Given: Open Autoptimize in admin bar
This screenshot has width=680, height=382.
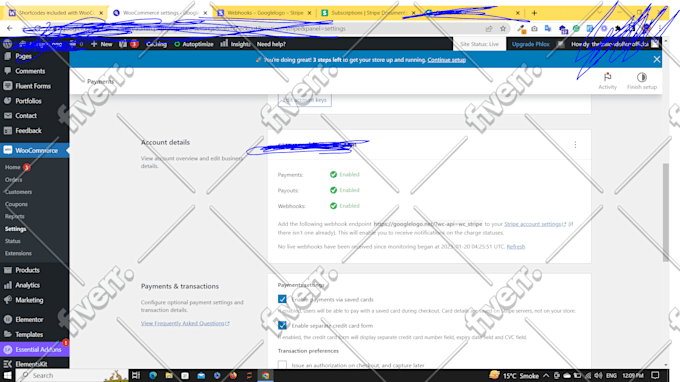Looking at the screenshot, I should click(x=194, y=44).
